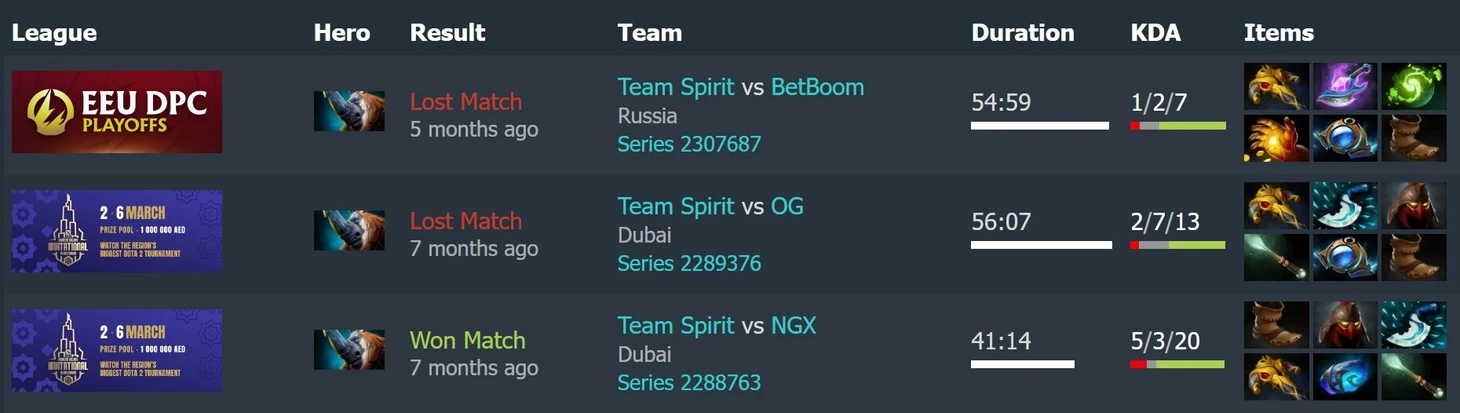Open the OG team link
Image resolution: width=1460 pixels, height=413 pixels.
(x=787, y=207)
